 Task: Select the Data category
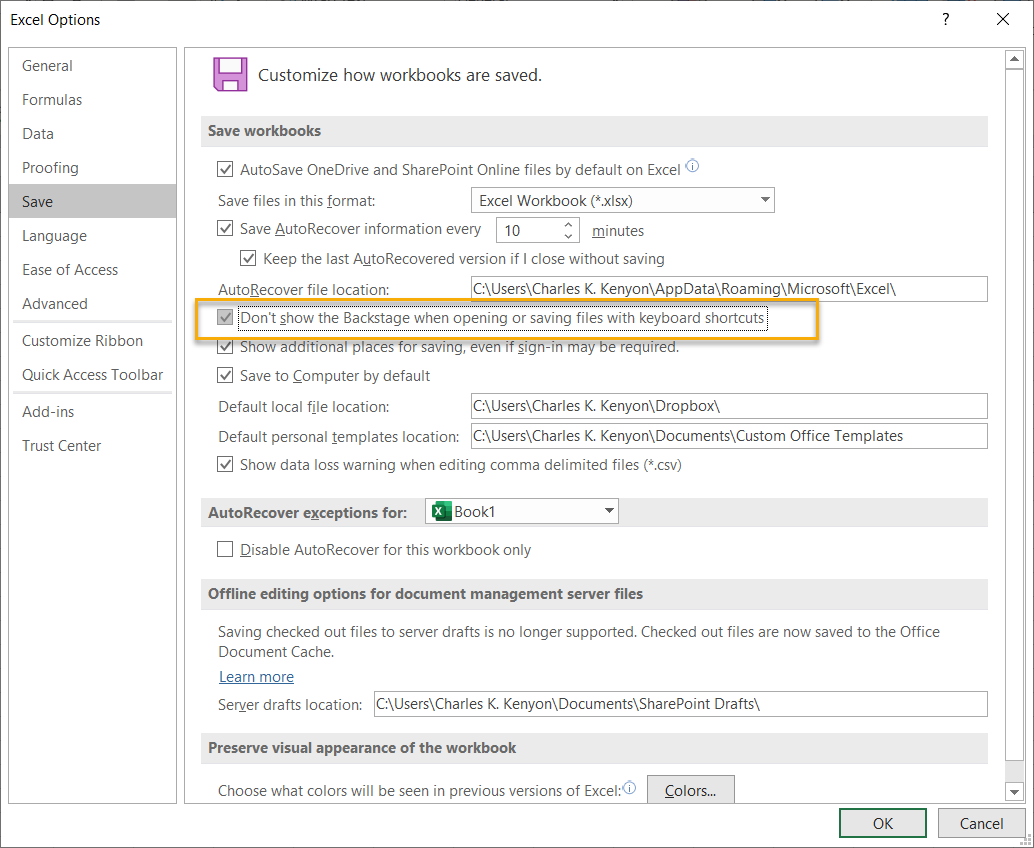[x=92, y=134]
